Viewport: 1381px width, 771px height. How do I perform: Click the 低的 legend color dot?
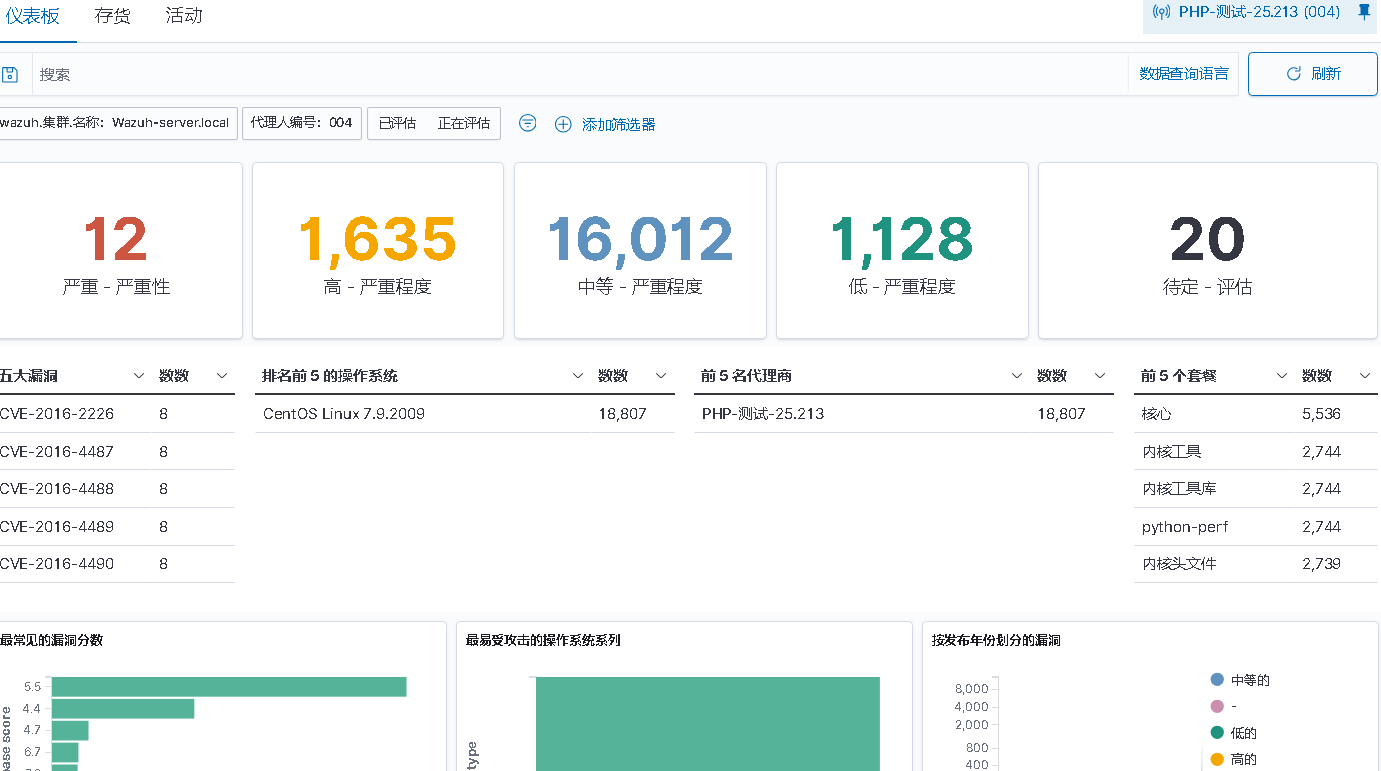click(1217, 733)
